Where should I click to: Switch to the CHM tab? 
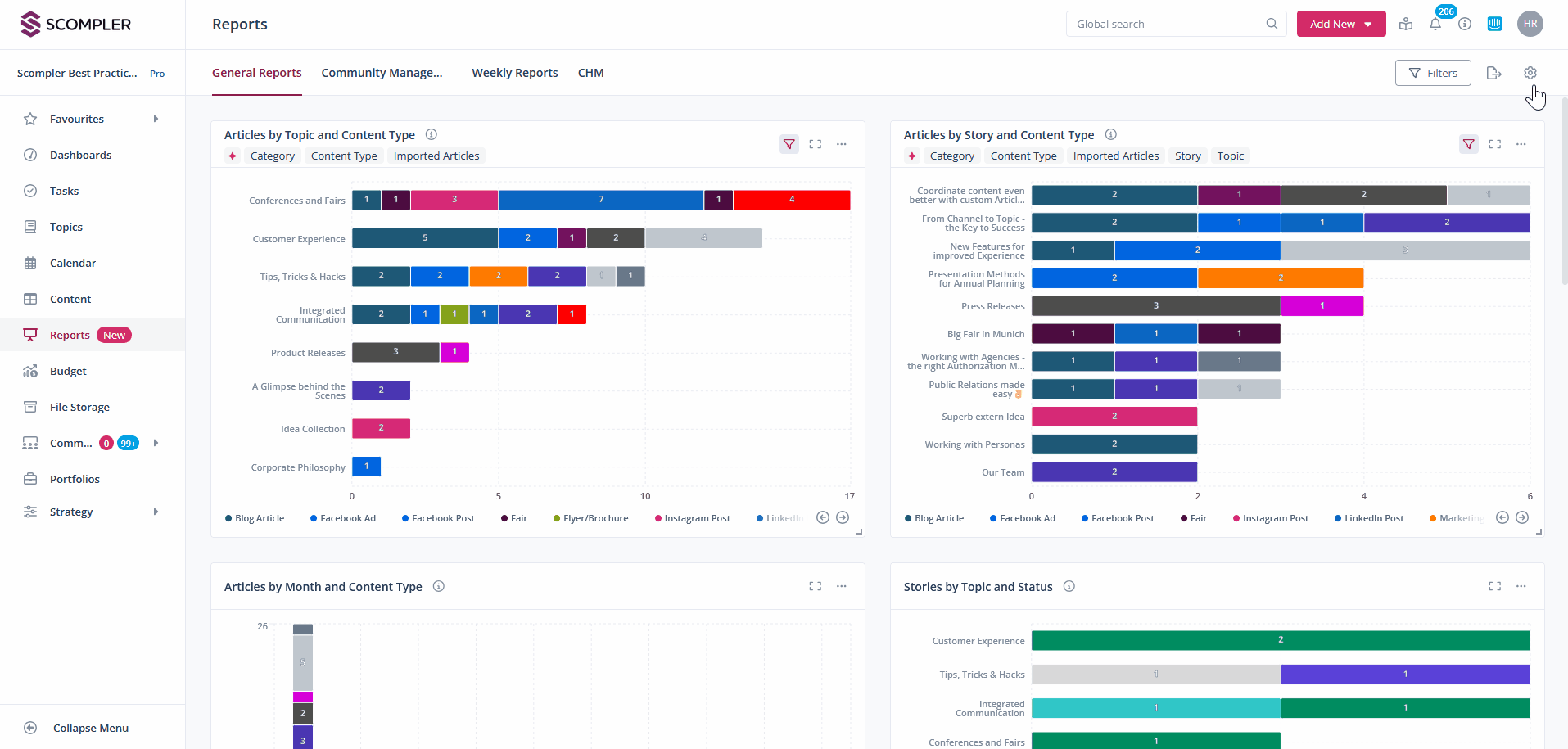[x=590, y=73]
